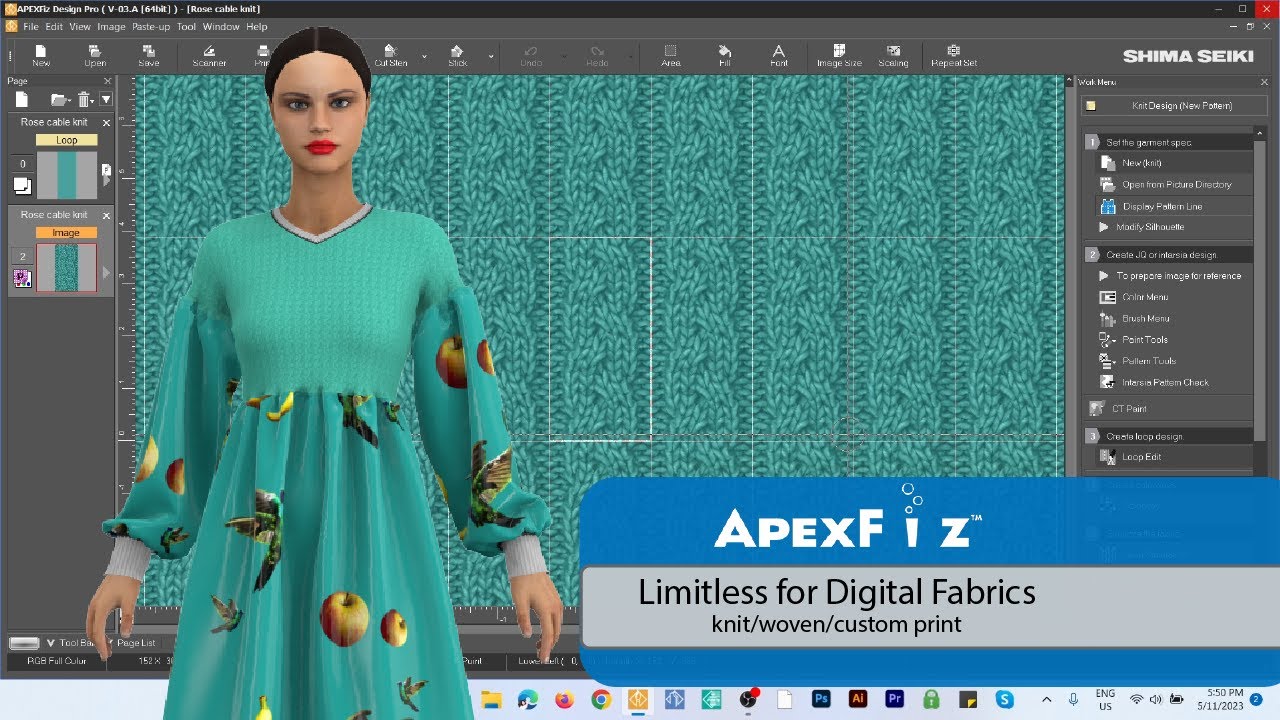Click the orange Image label button

click(x=66, y=232)
